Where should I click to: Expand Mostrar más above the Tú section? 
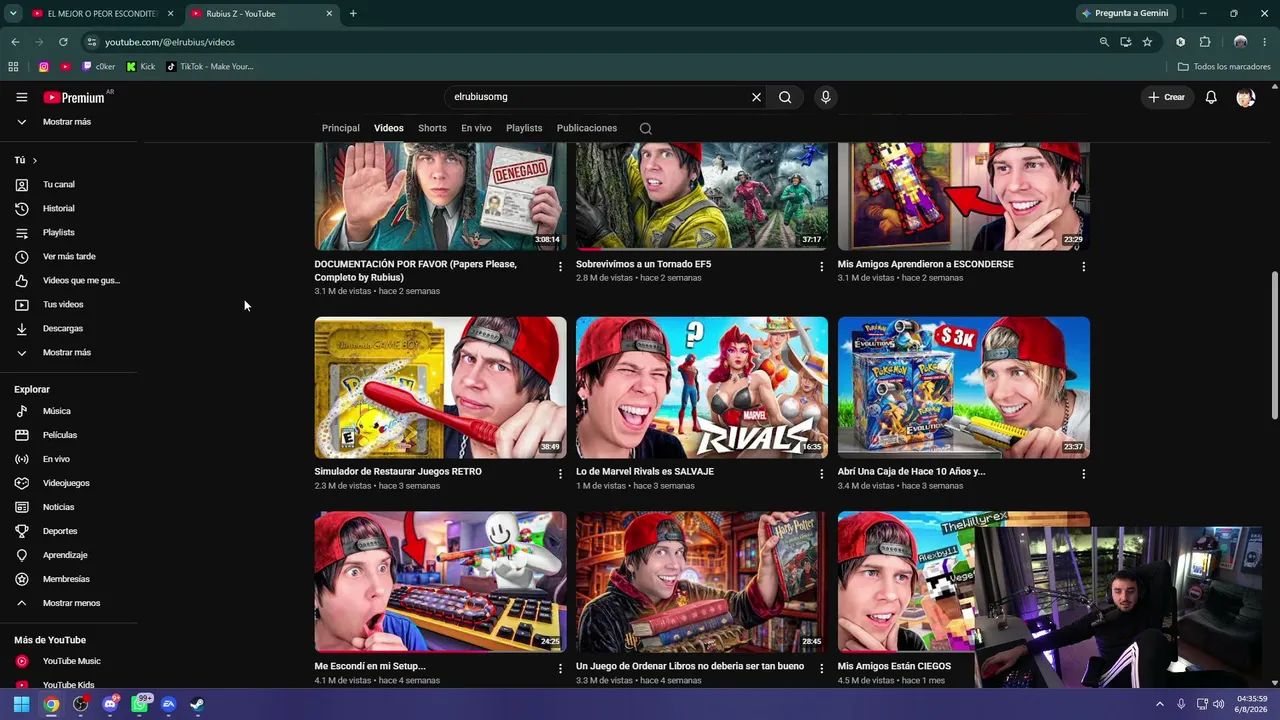coord(68,122)
